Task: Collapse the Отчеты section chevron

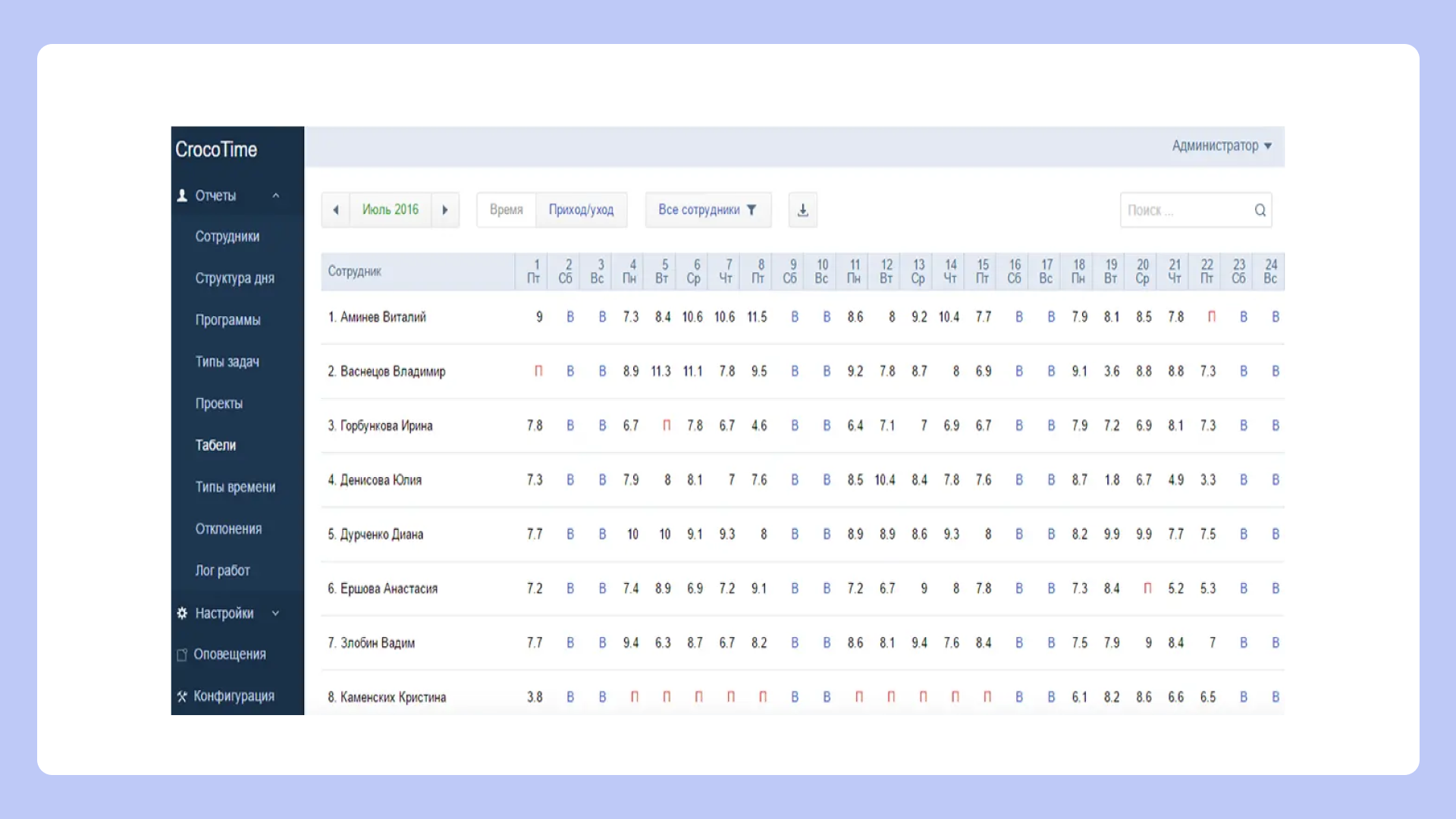Action: (276, 196)
